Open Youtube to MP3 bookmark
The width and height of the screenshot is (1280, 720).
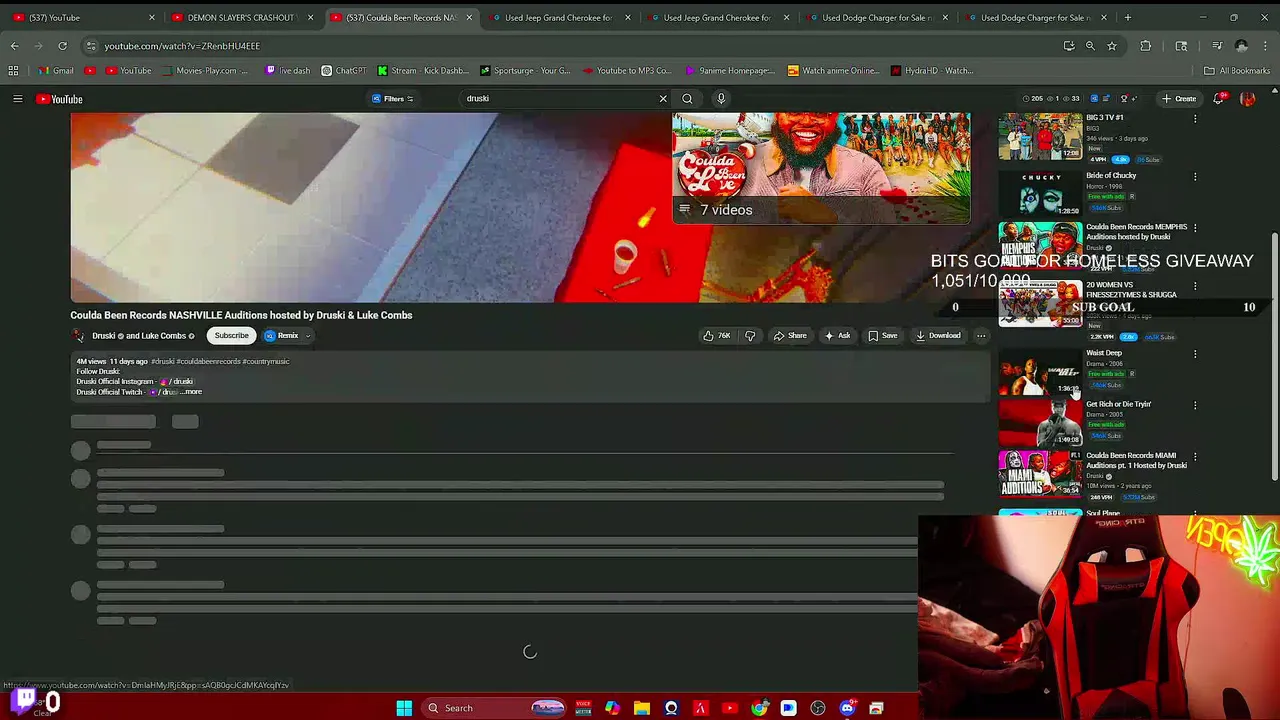[x=627, y=70]
